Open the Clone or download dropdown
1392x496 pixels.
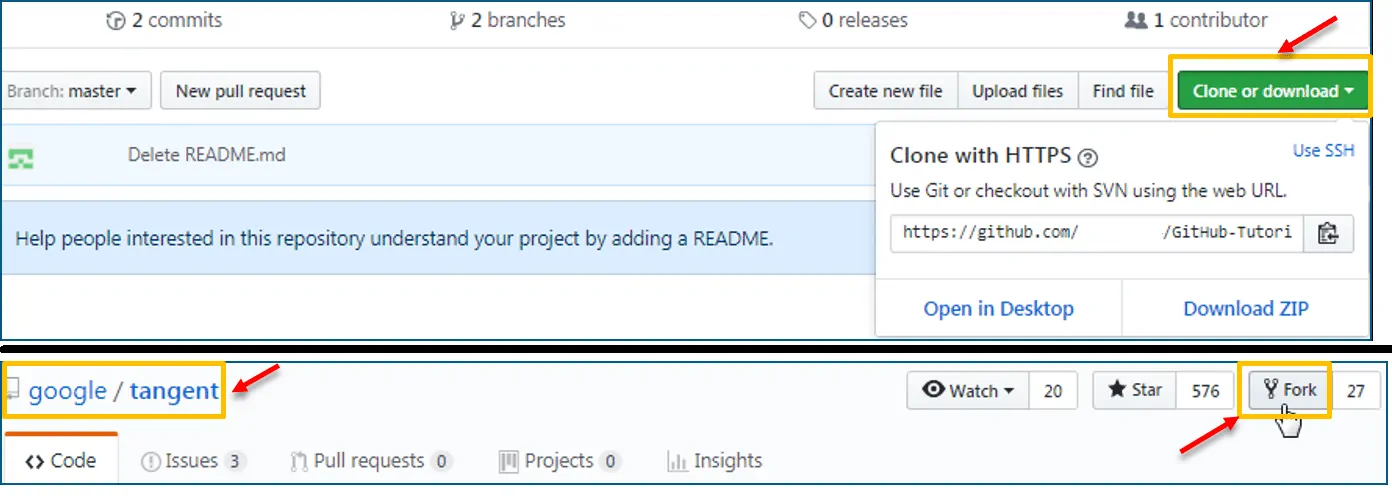click(x=1272, y=91)
